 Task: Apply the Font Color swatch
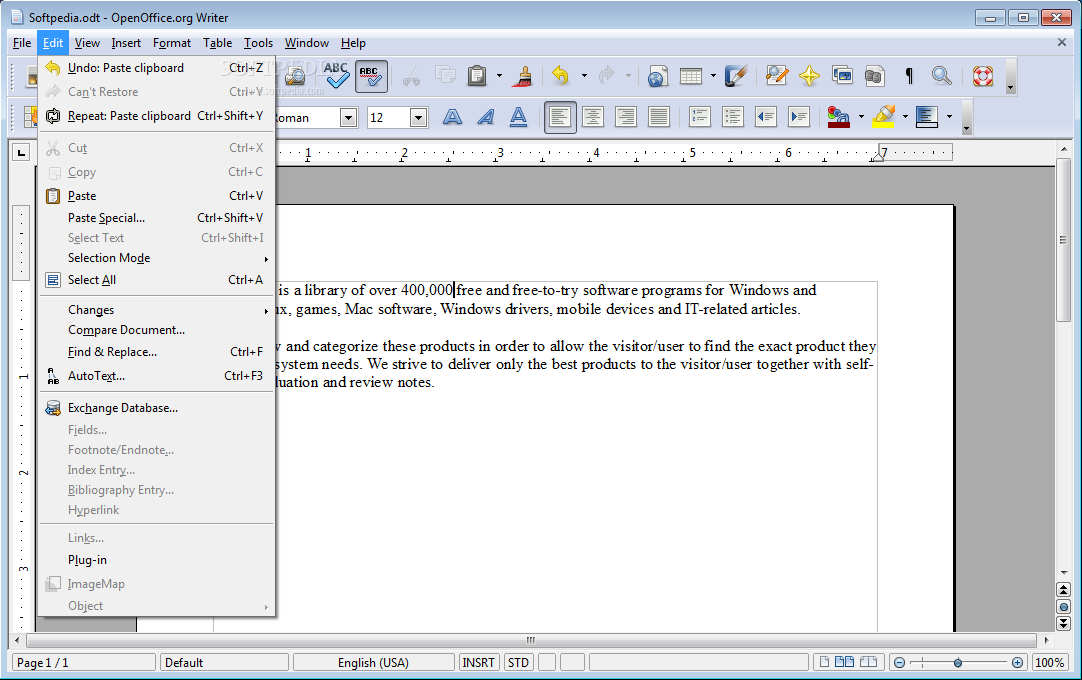coord(838,117)
